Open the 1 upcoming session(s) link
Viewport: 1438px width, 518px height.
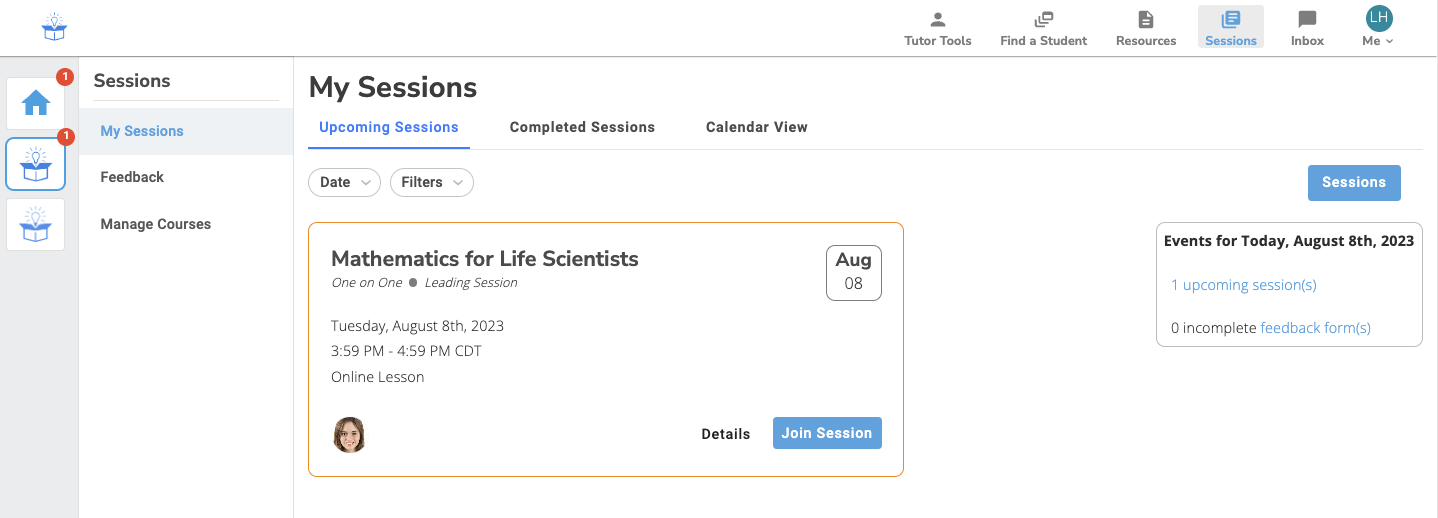(x=1244, y=285)
